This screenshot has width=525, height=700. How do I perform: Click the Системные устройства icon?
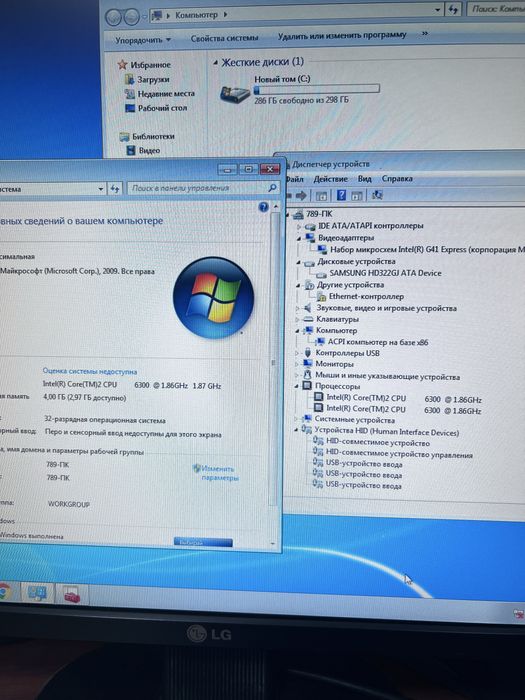307,419
